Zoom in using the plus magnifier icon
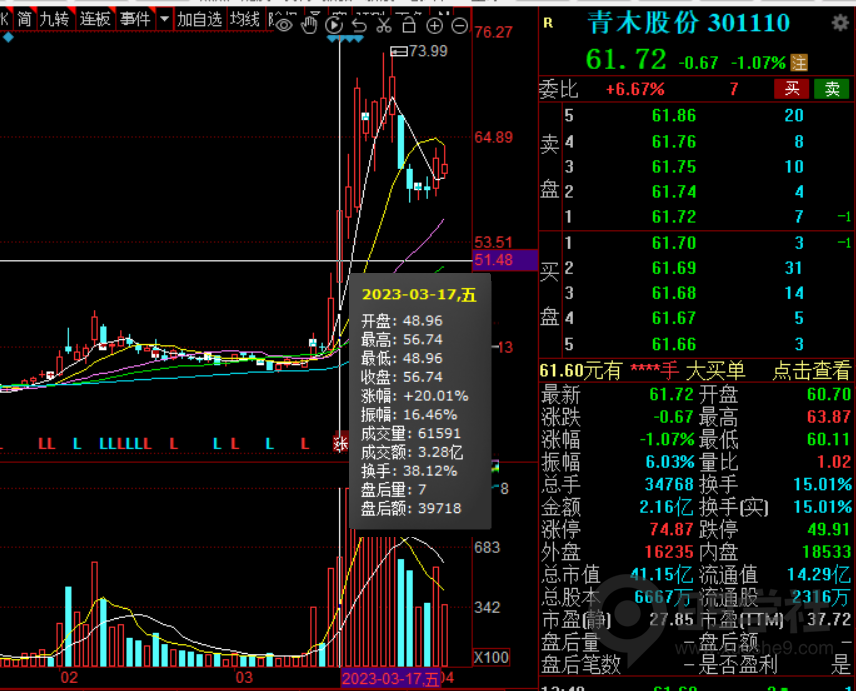This screenshot has height=691, width=856. point(434,25)
